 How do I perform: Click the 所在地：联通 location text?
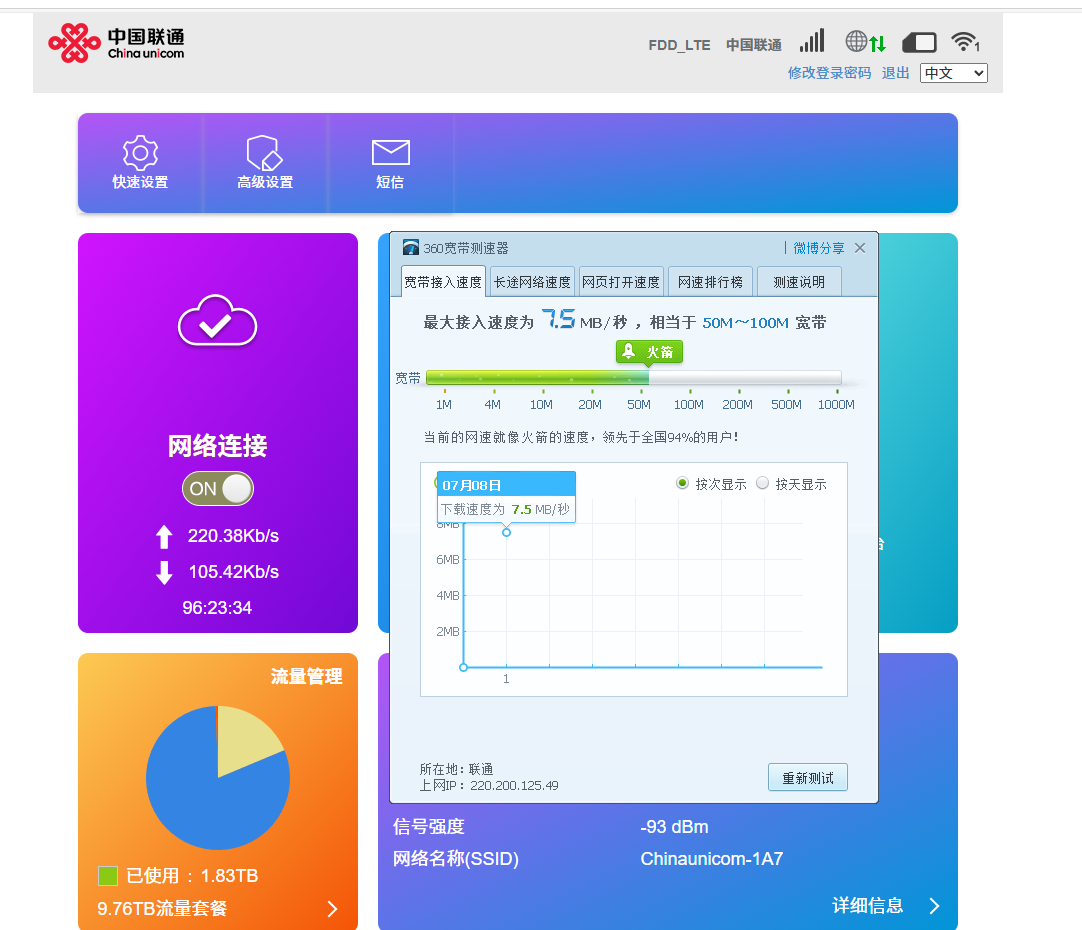click(x=456, y=769)
